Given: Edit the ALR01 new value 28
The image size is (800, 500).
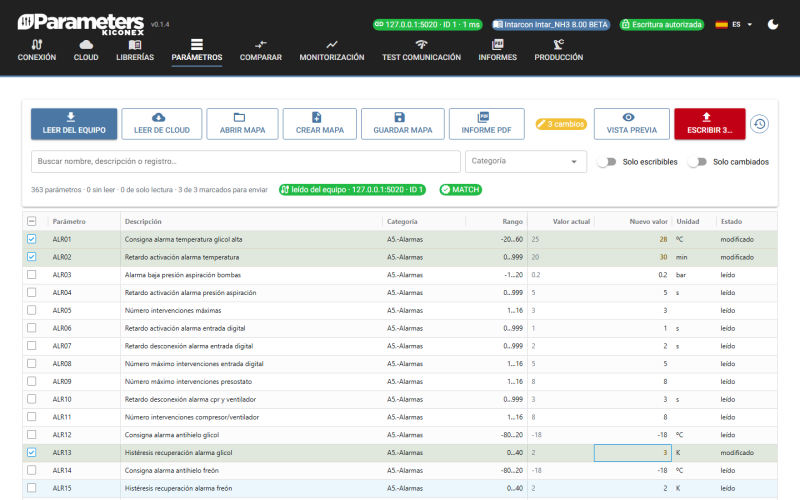Looking at the screenshot, I should click(633, 239).
